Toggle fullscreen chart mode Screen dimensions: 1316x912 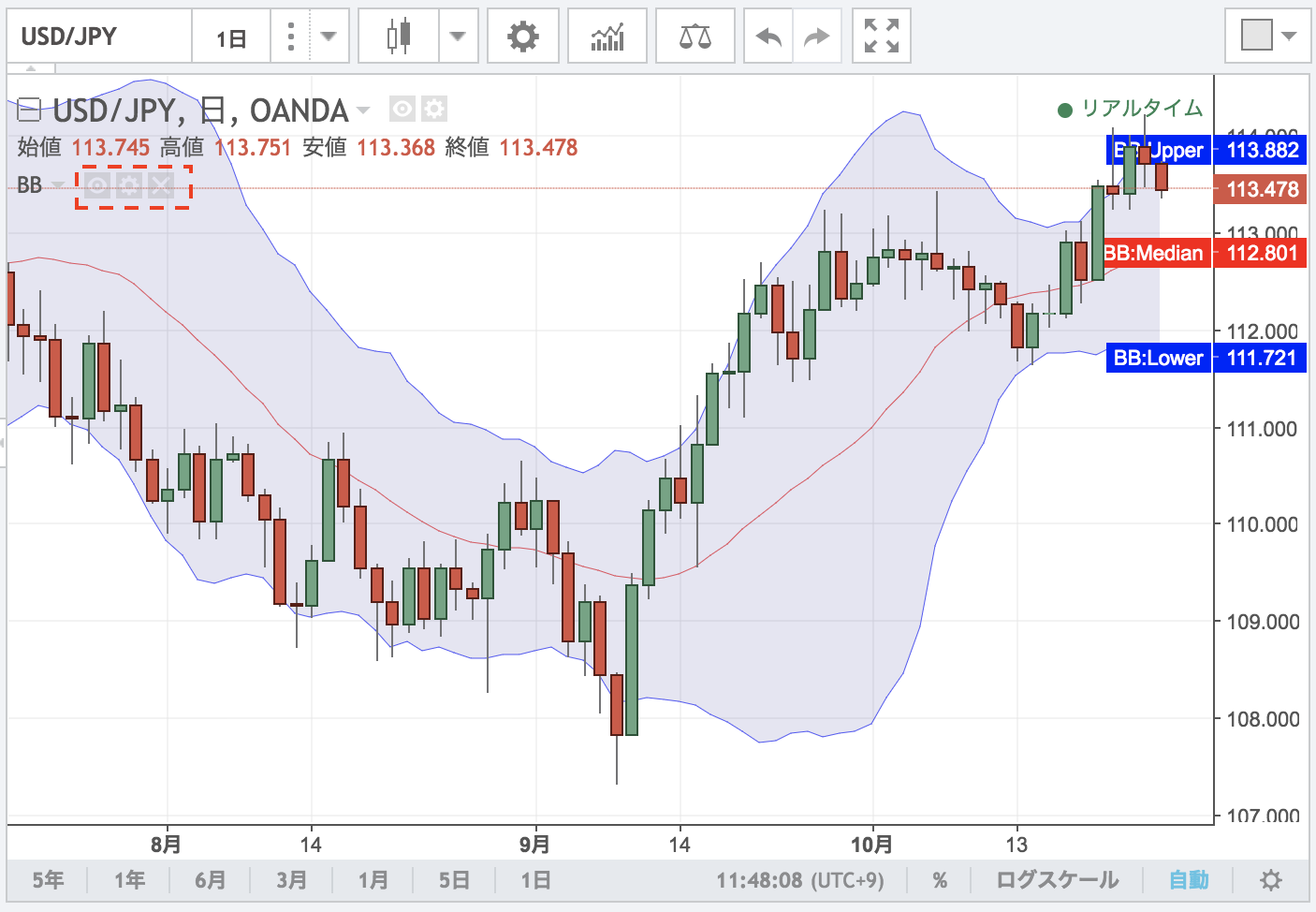tap(882, 37)
